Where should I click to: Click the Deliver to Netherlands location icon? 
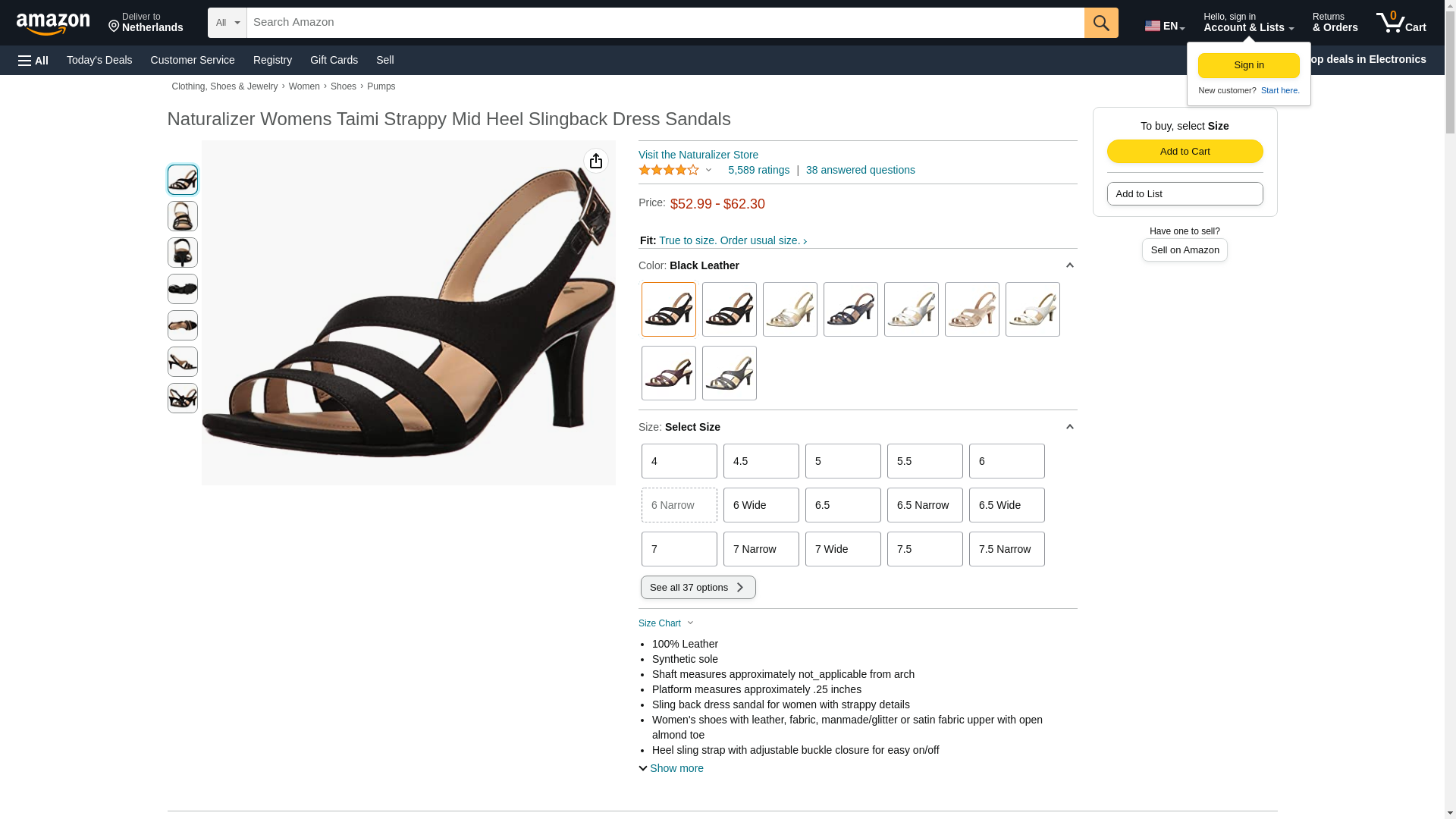pyautogui.click(x=115, y=27)
